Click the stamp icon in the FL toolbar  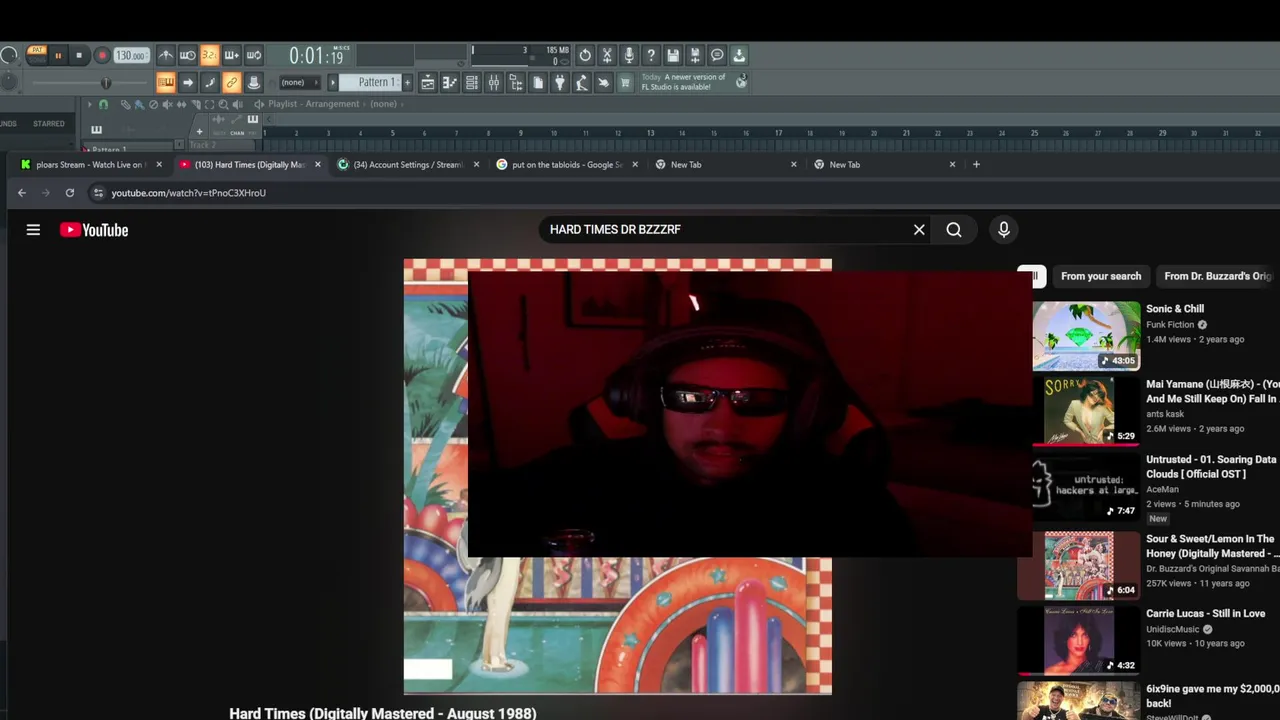click(x=254, y=83)
